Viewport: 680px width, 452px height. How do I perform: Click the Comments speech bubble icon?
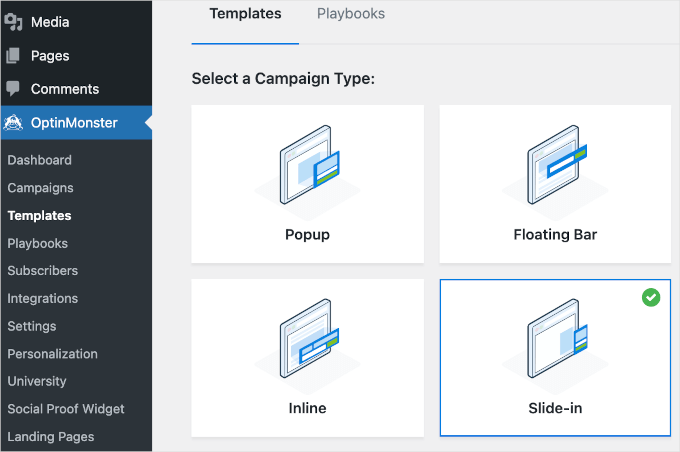(13, 88)
